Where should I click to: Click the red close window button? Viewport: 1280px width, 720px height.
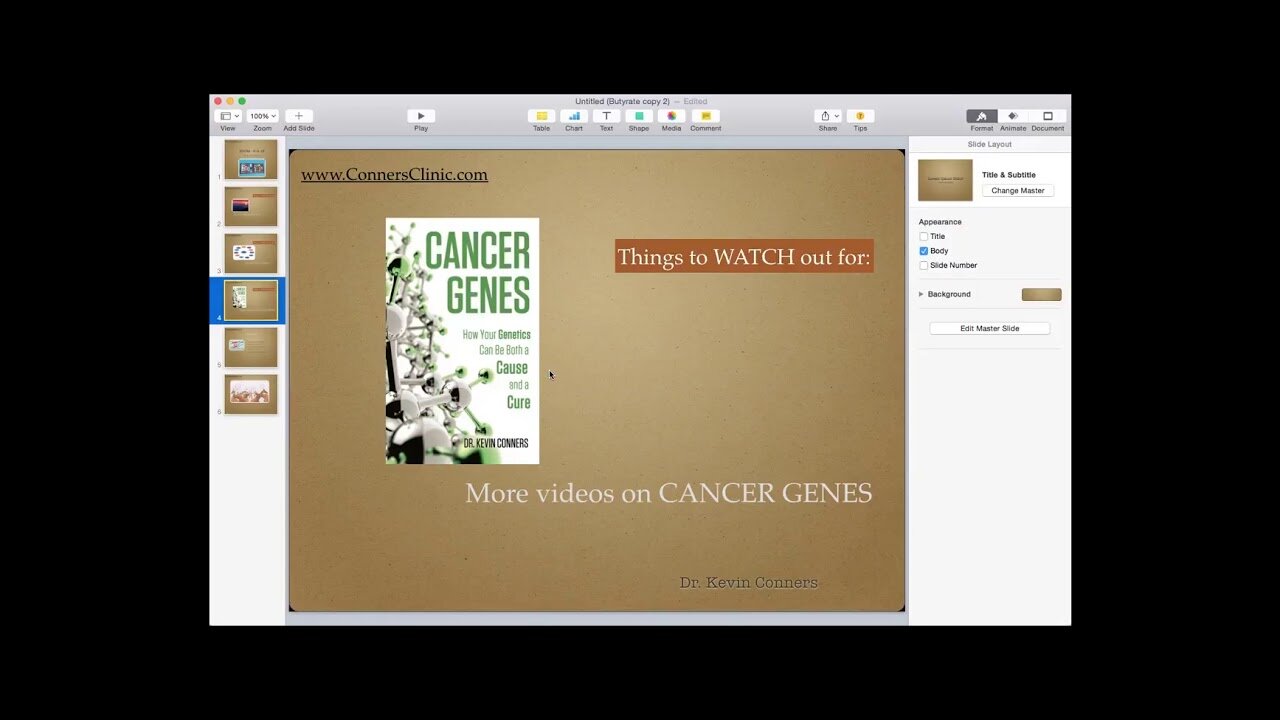click(218, 101)
